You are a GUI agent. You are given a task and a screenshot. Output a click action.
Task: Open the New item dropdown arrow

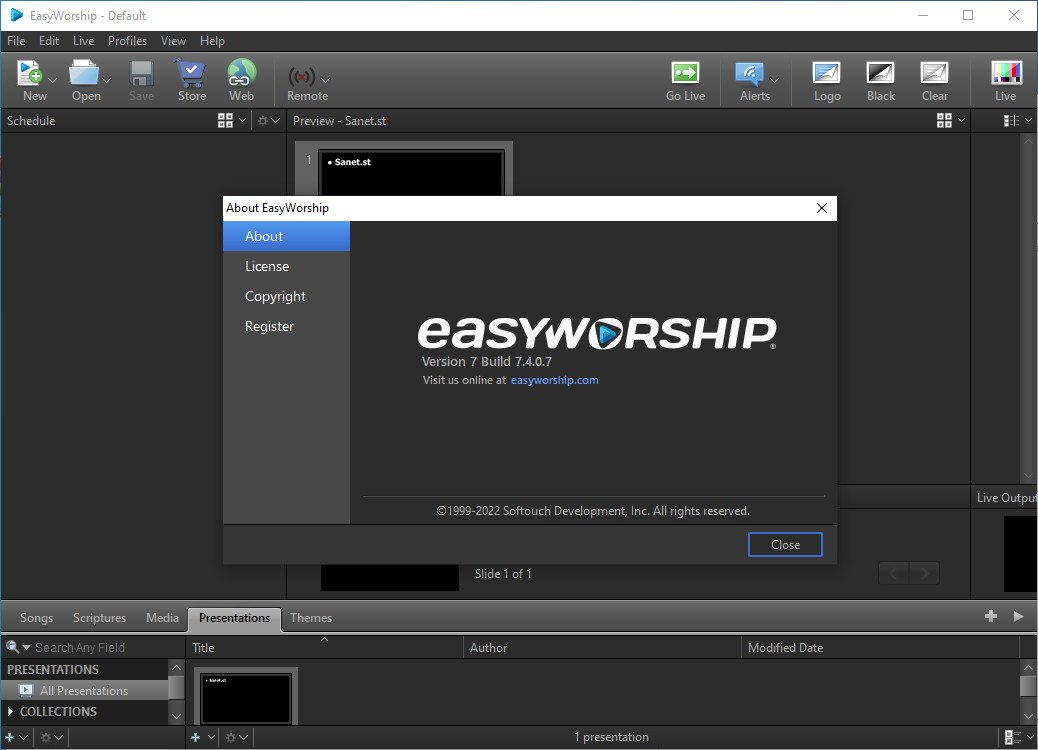pyautogui.click(x=52, y=78)
